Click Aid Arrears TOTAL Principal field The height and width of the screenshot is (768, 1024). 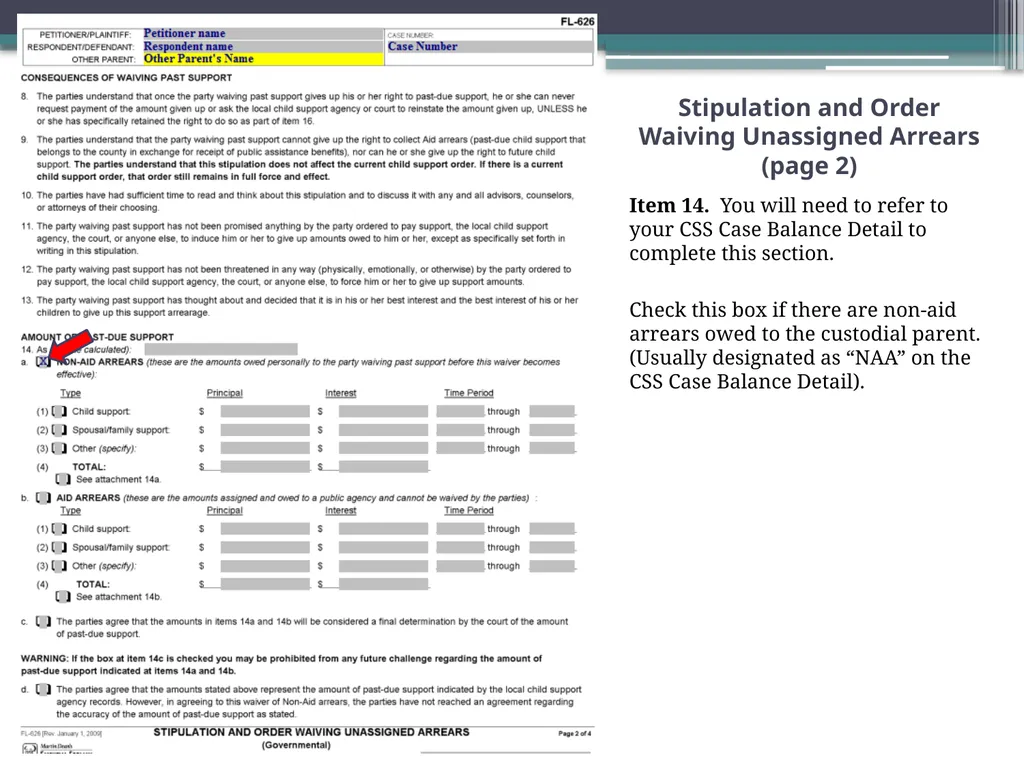[265, 584]
